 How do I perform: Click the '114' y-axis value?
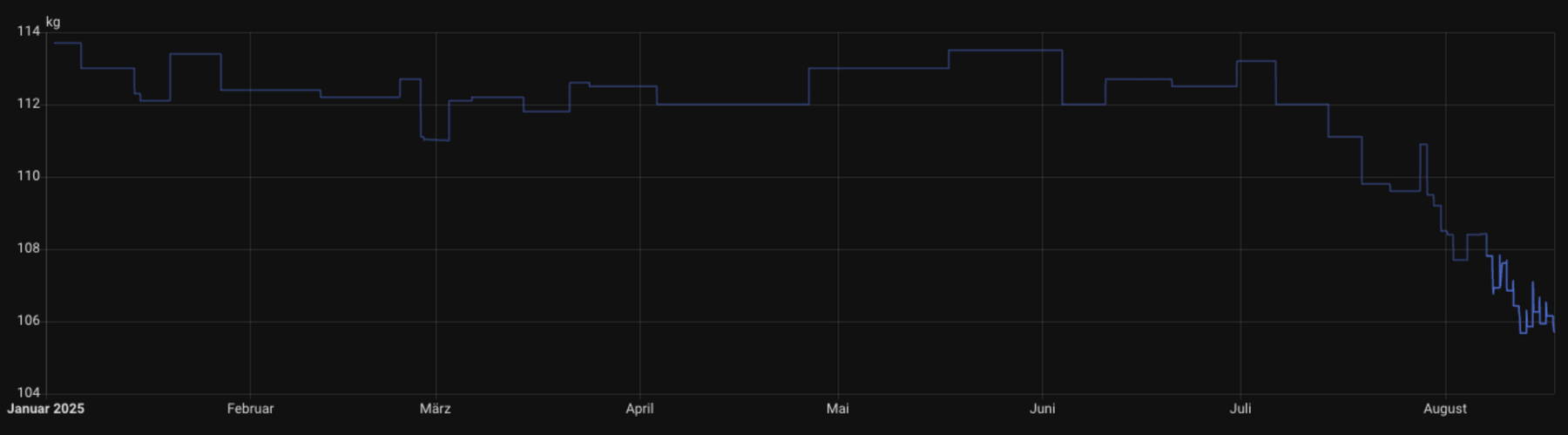(x=29, y=31)
